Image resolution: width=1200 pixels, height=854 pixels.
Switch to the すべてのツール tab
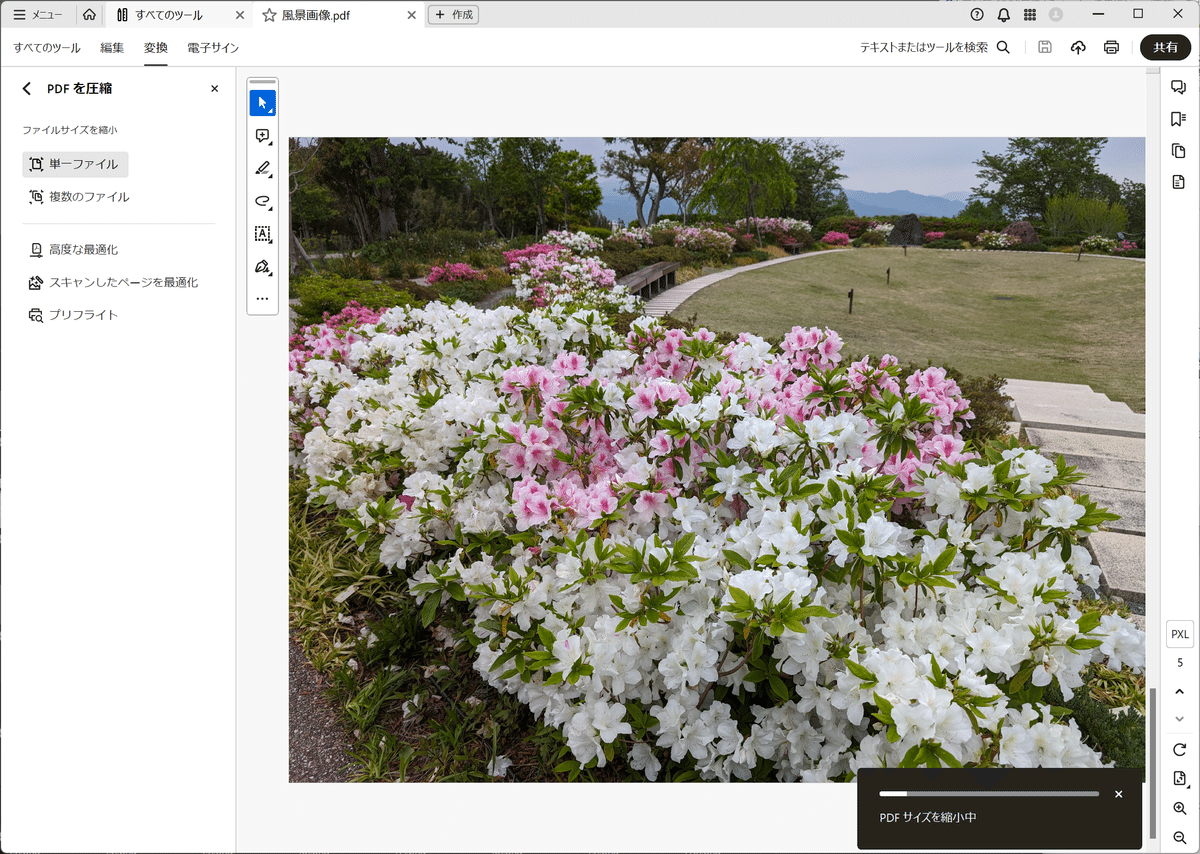click(180, 15)
